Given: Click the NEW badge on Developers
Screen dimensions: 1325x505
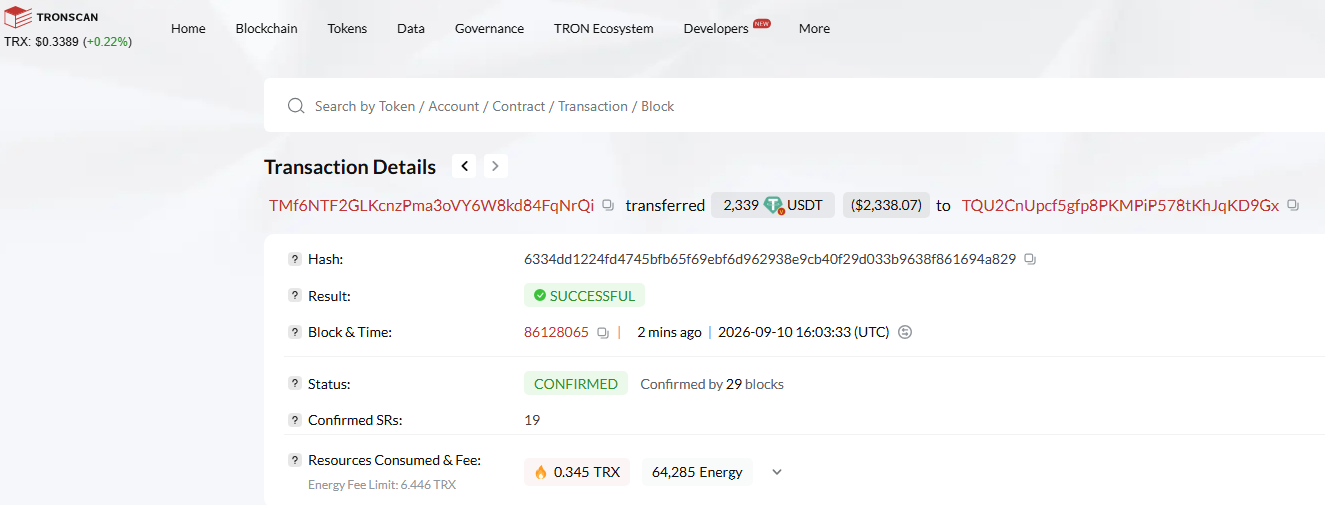Looking at the screenshot, I should pyautogui.click(x=762, y=22).
